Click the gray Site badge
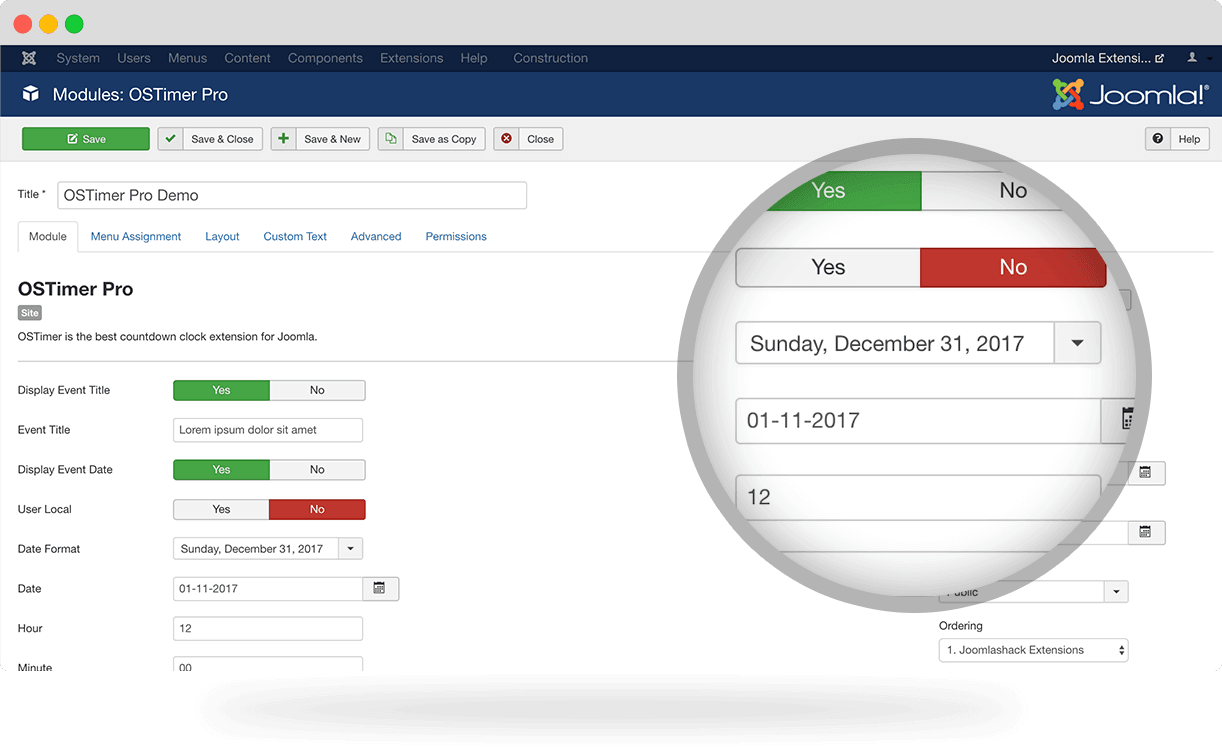Screen dimensions: 1222x748 (x=30, y=313)
